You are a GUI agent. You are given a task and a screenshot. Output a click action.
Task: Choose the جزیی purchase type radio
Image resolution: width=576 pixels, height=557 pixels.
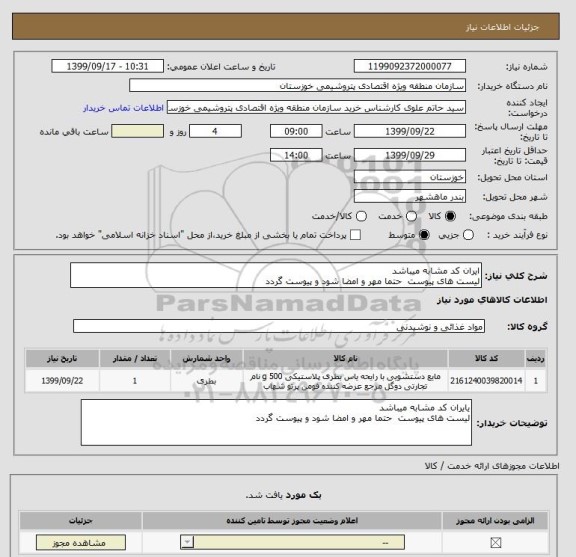[x=468, y=235]
